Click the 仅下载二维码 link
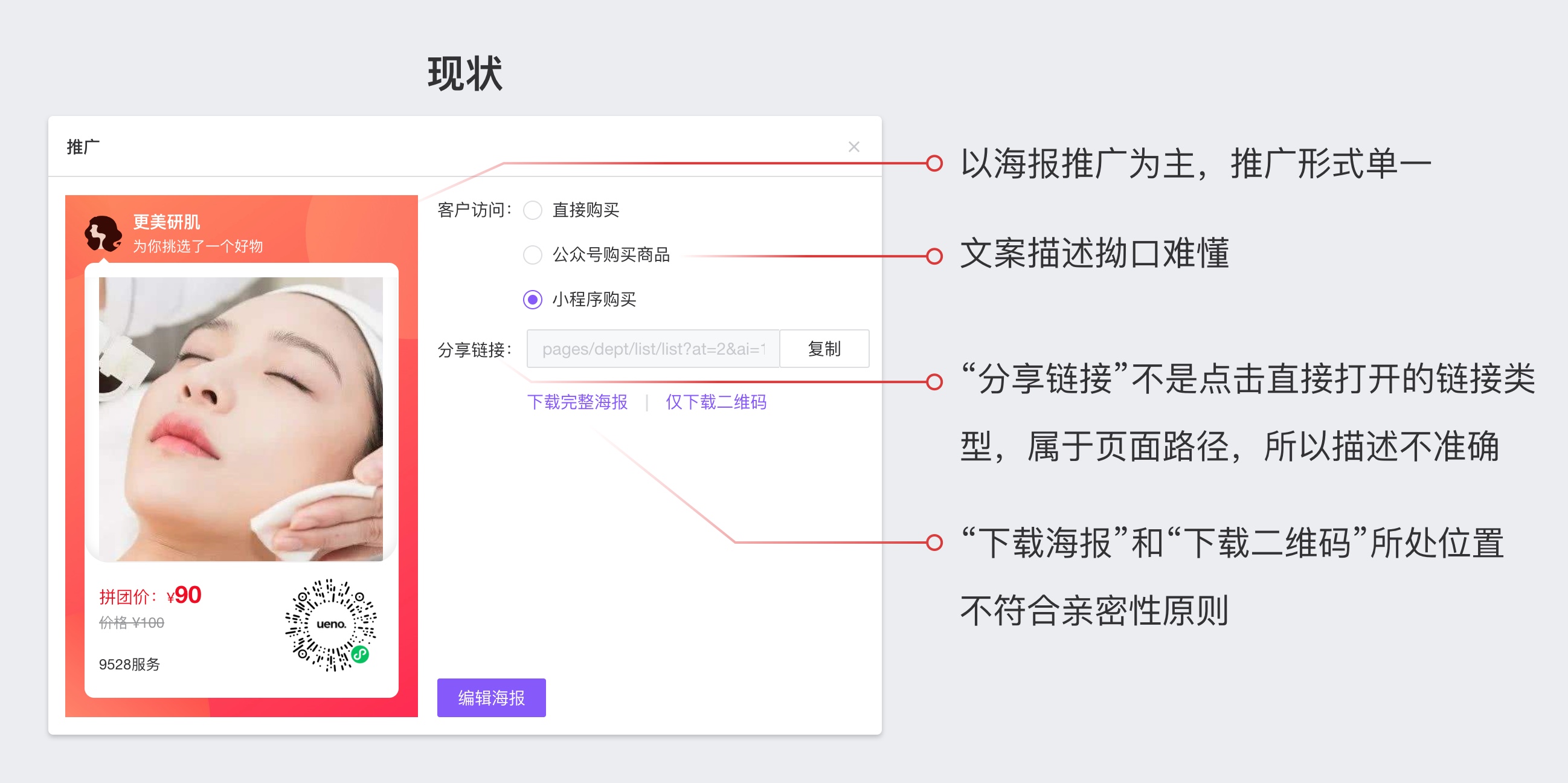The image size is (1568, 783). pyautogui.click(x=716, y=402)
